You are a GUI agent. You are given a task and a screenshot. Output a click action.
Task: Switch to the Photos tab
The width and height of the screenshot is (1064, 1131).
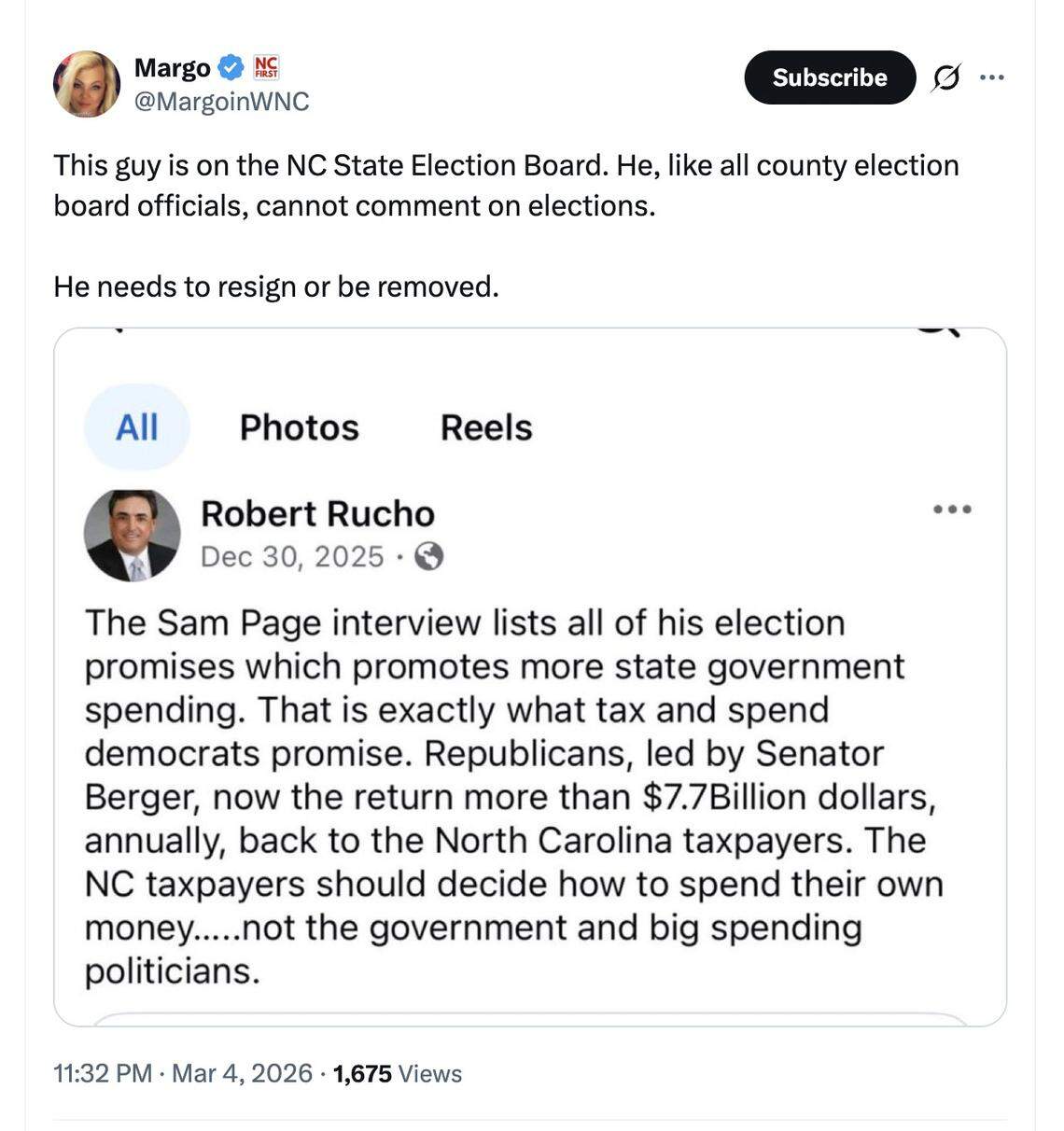point(299,427)
